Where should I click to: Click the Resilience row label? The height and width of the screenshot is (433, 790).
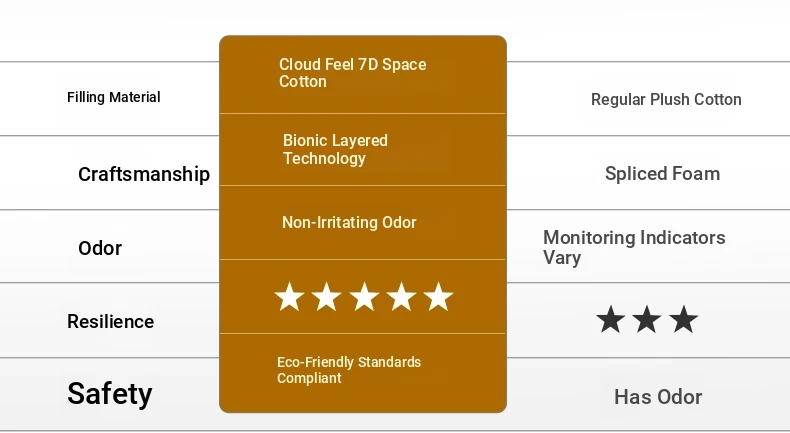[110, 322]
